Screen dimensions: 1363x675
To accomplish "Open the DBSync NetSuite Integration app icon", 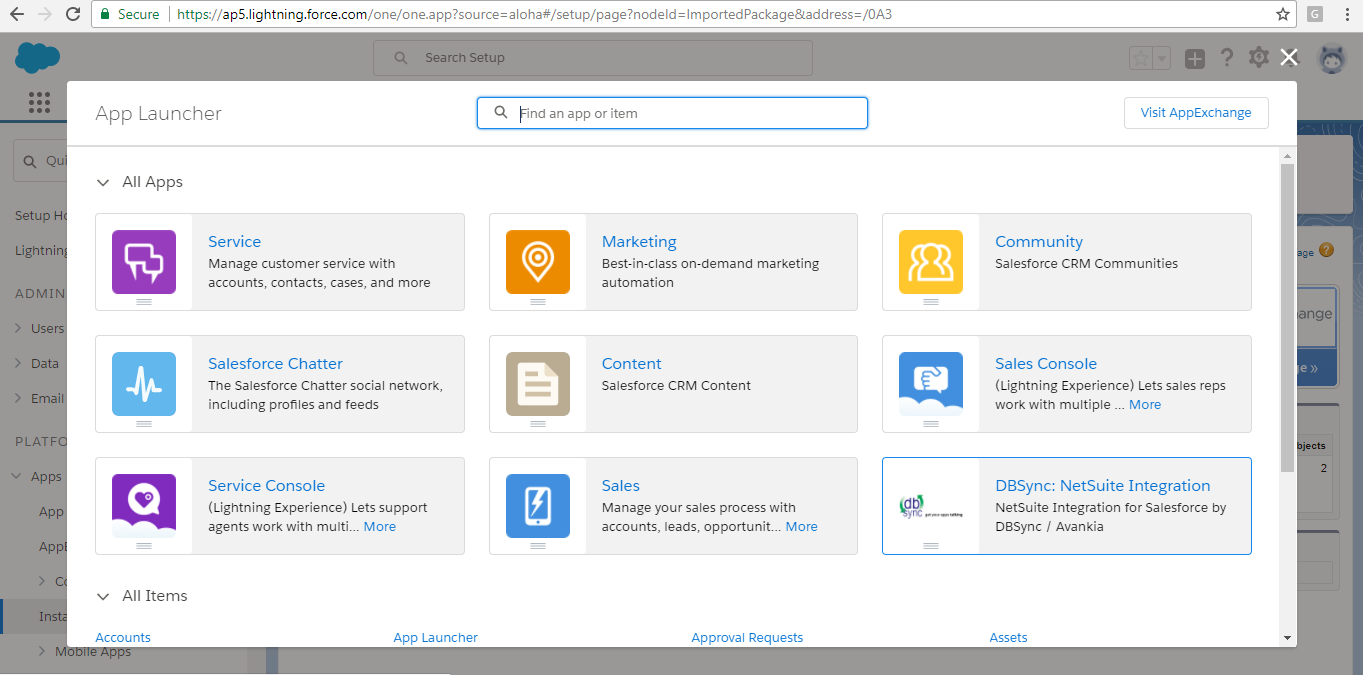I will (930, 506).
